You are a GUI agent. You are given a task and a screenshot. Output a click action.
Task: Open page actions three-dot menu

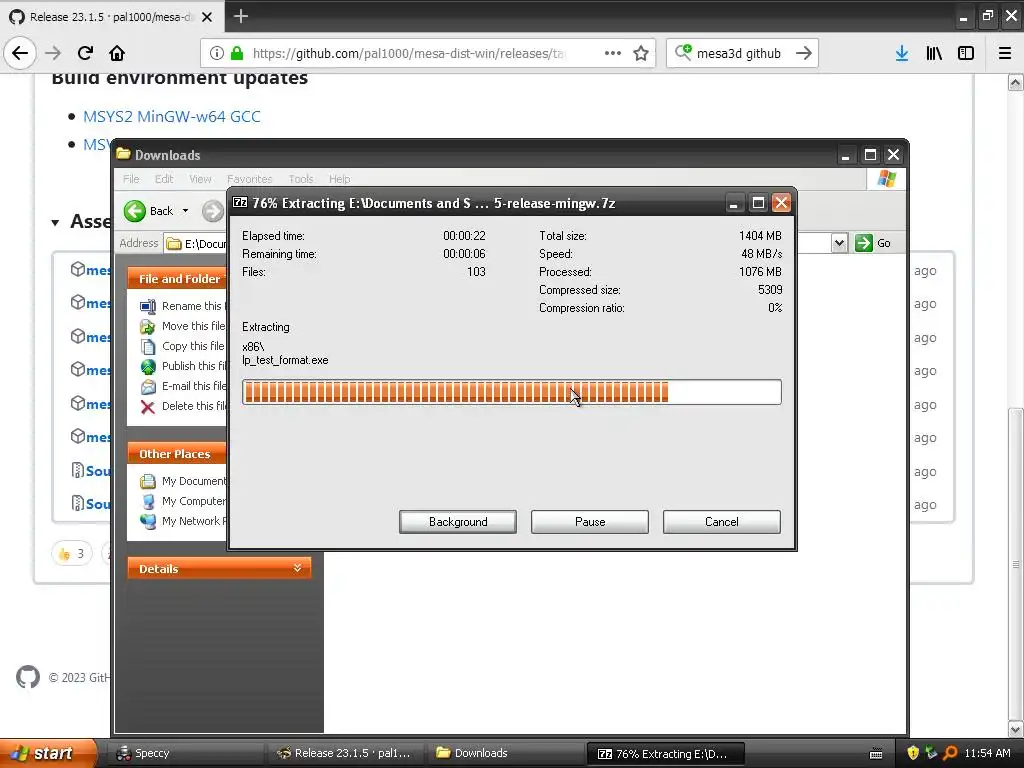click(x=613, y=53)
